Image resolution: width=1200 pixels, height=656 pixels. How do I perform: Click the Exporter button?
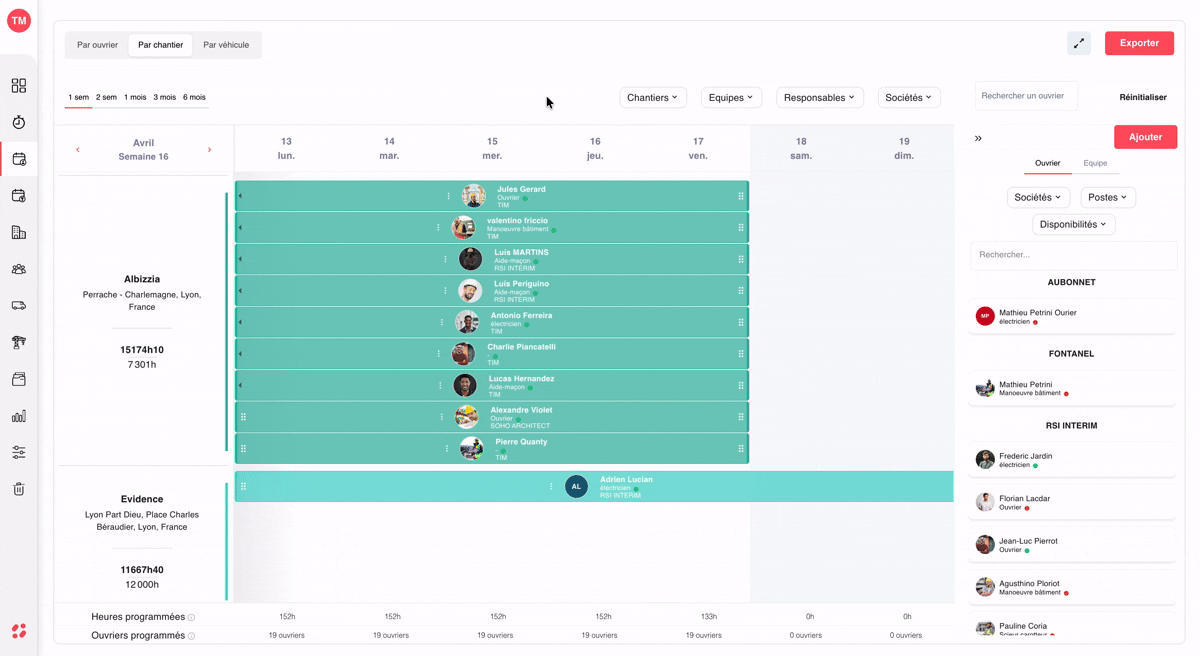pos(1139,43)
